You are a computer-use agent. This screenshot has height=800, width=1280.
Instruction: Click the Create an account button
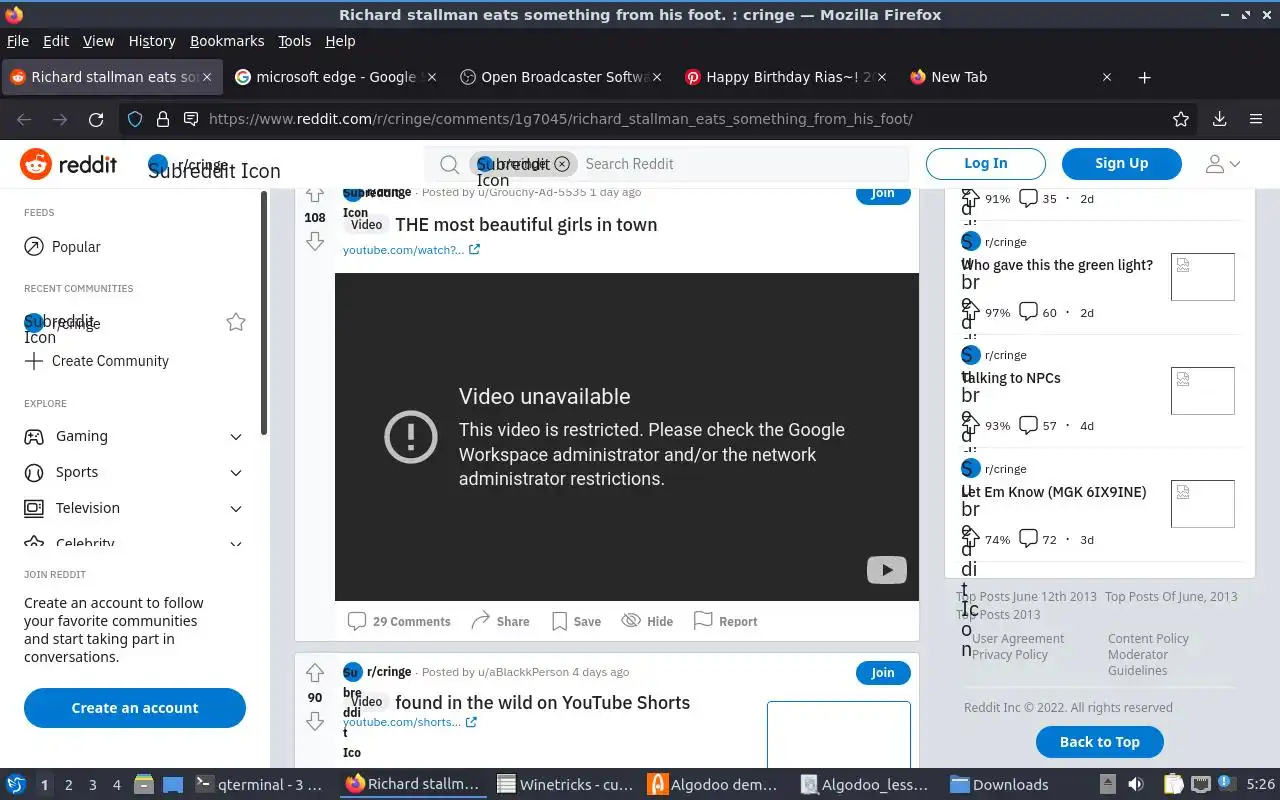coord(135,708)
